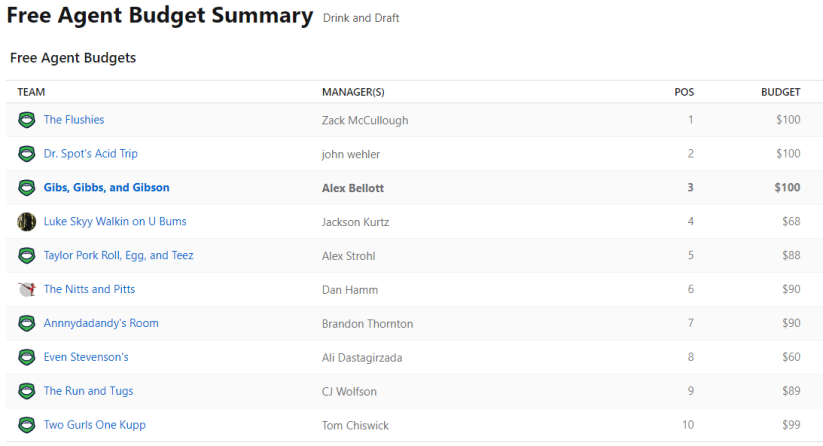Click Two Gurls One Kupp team logo
The height and width of the screenshot is (446, 823).
tap(26, 425)
